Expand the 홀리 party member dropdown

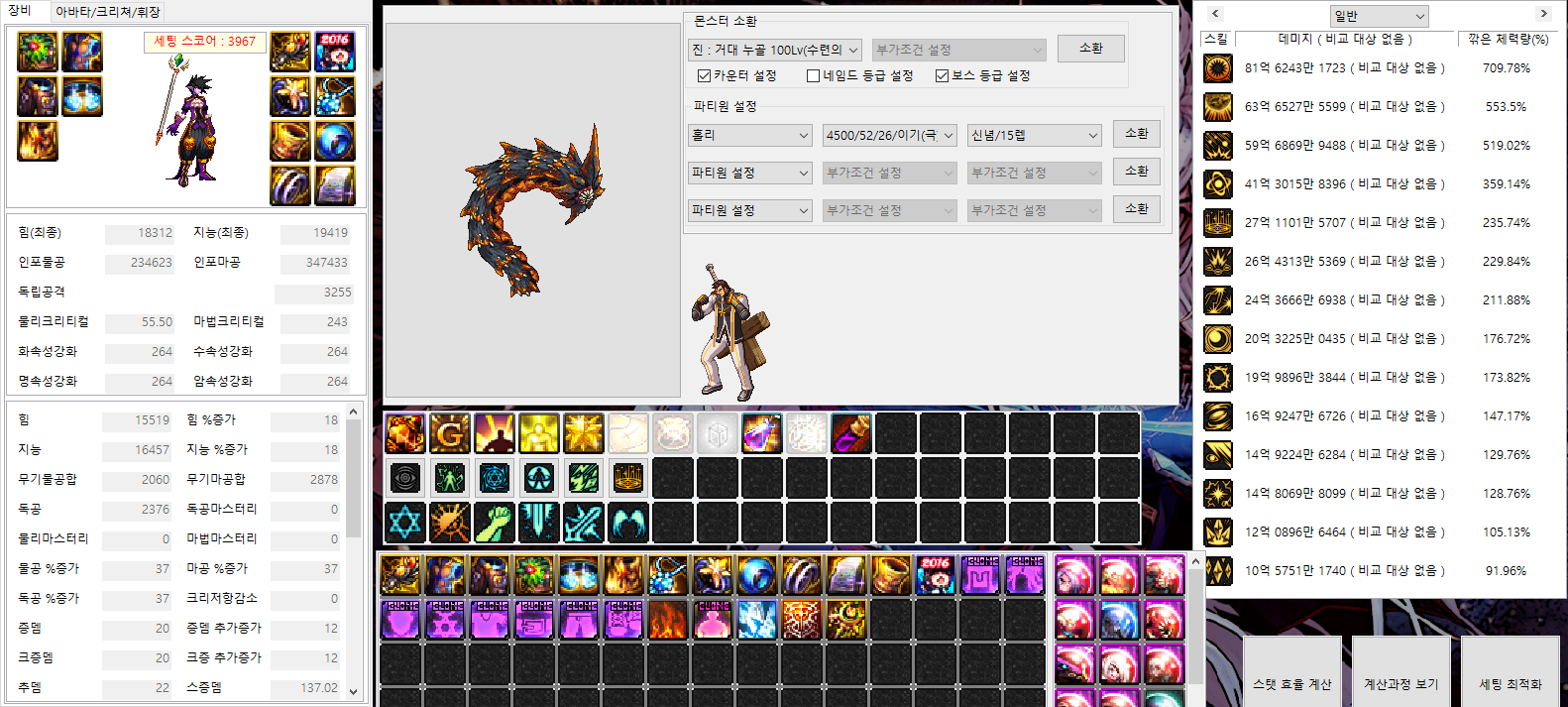[750, 135]
